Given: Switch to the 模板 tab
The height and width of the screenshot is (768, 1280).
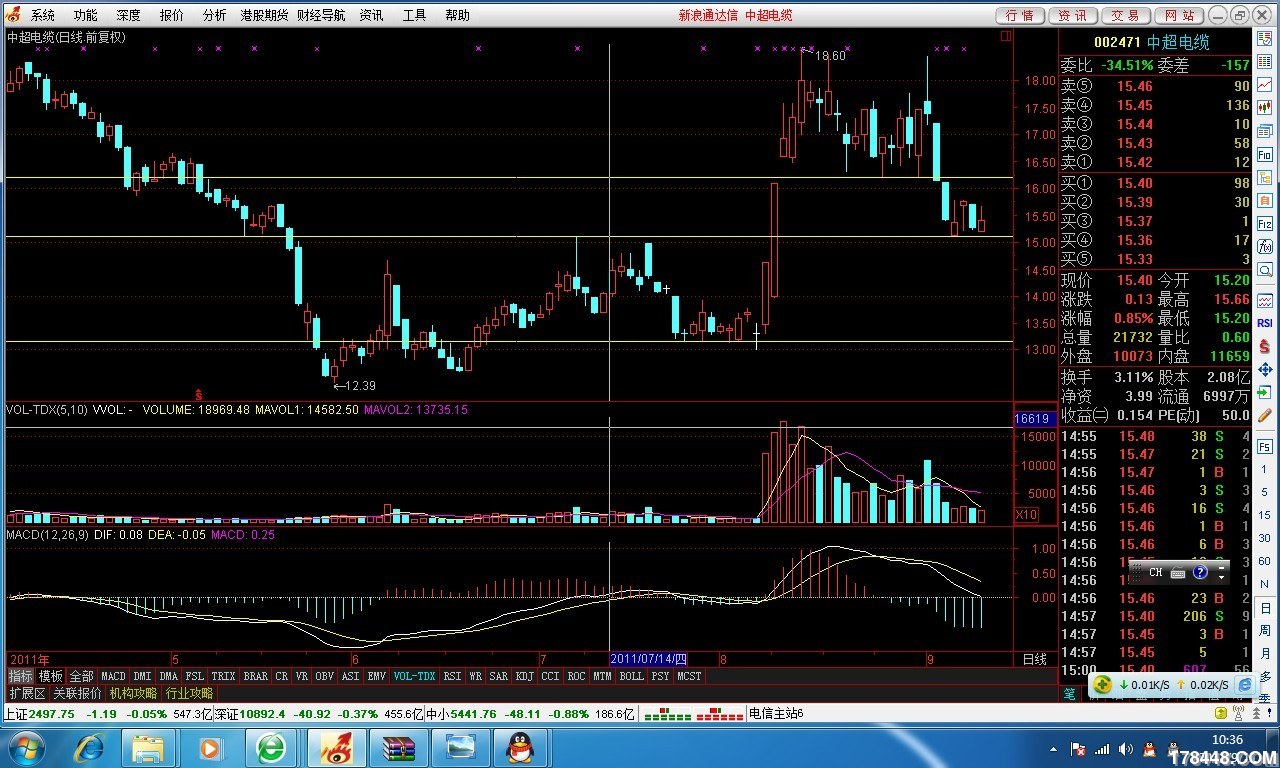Looking at the screenshot, I should [x=50, y=676].
